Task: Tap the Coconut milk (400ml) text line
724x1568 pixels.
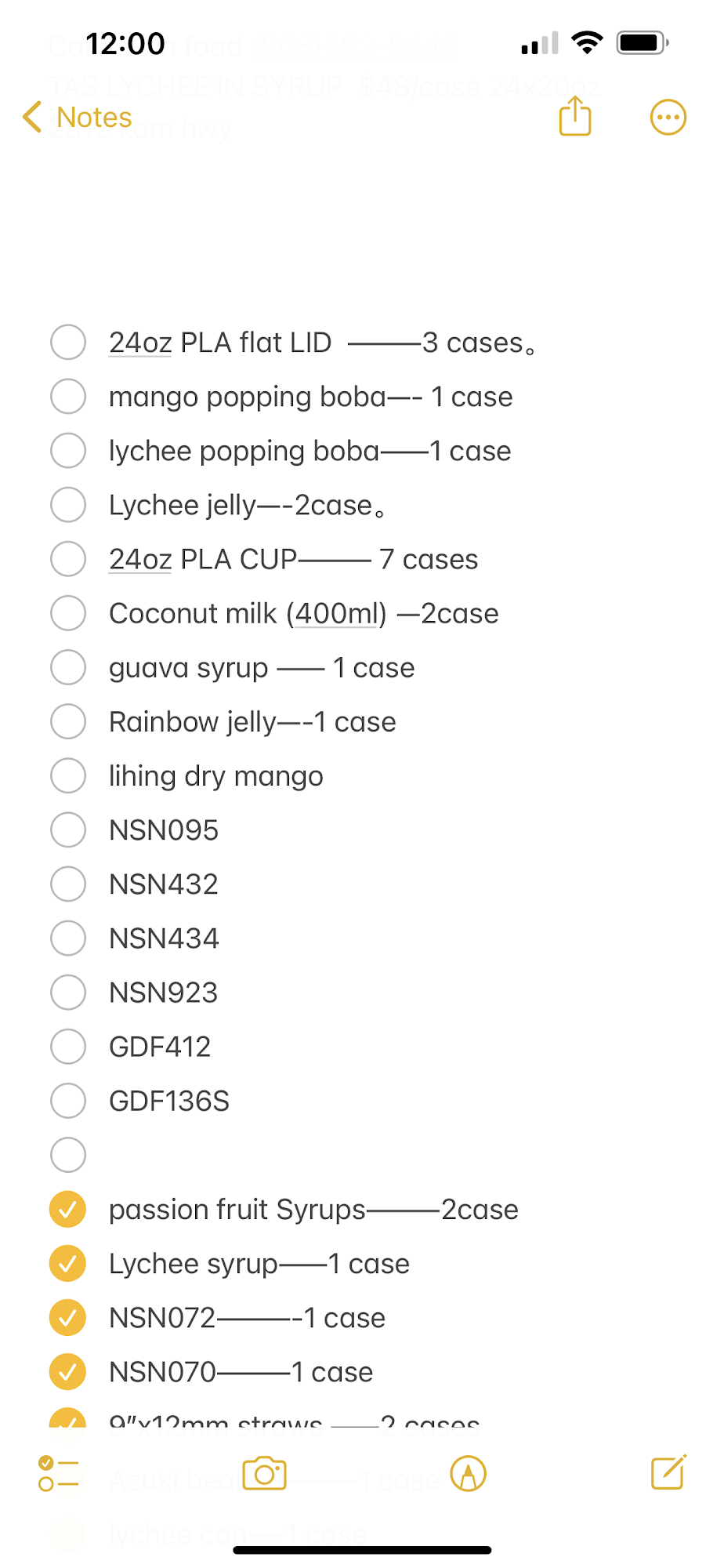Action: tap(303, 614)
